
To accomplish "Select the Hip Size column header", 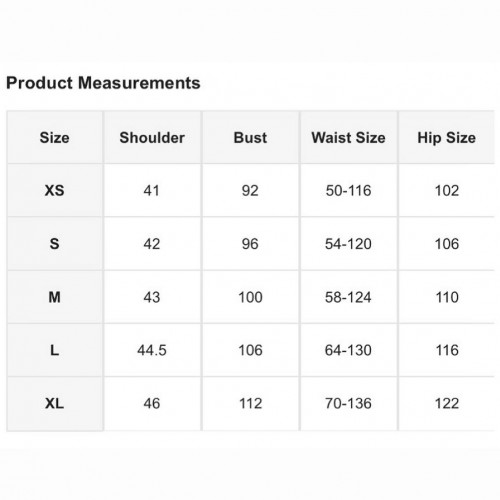I will tap(447, 138).
